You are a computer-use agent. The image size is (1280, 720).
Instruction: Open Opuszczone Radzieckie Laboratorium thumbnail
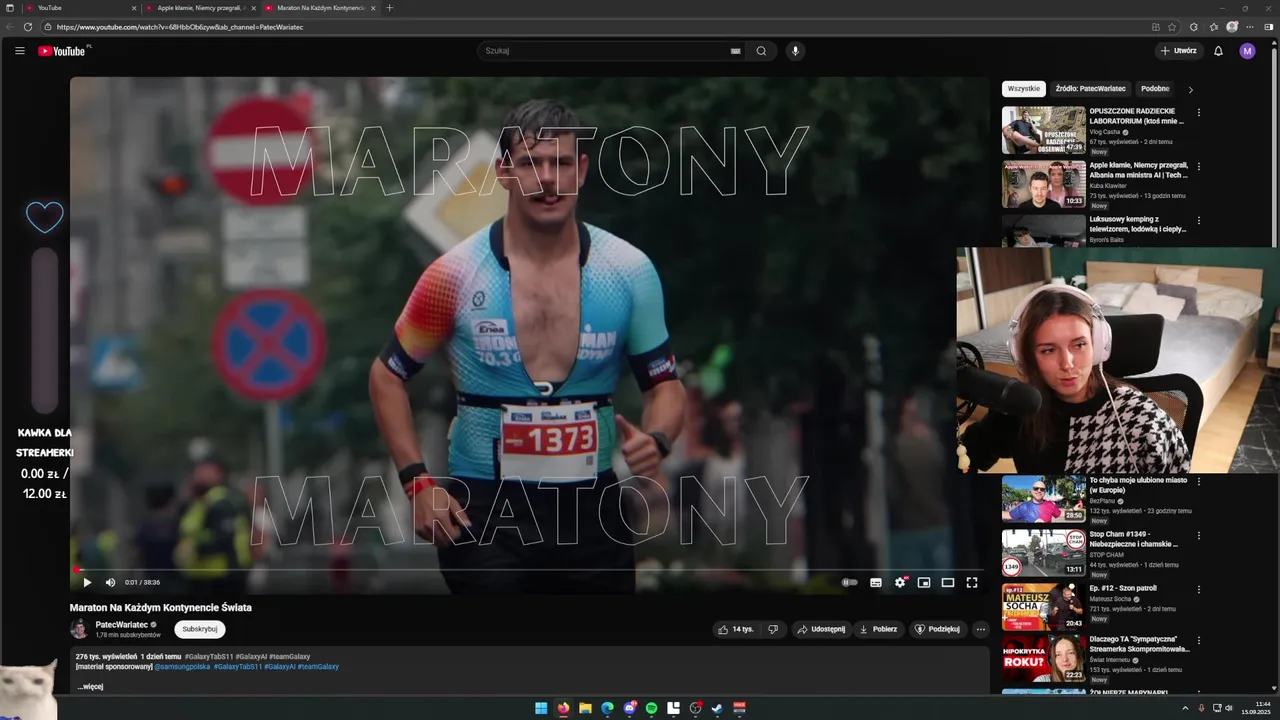1044,130
